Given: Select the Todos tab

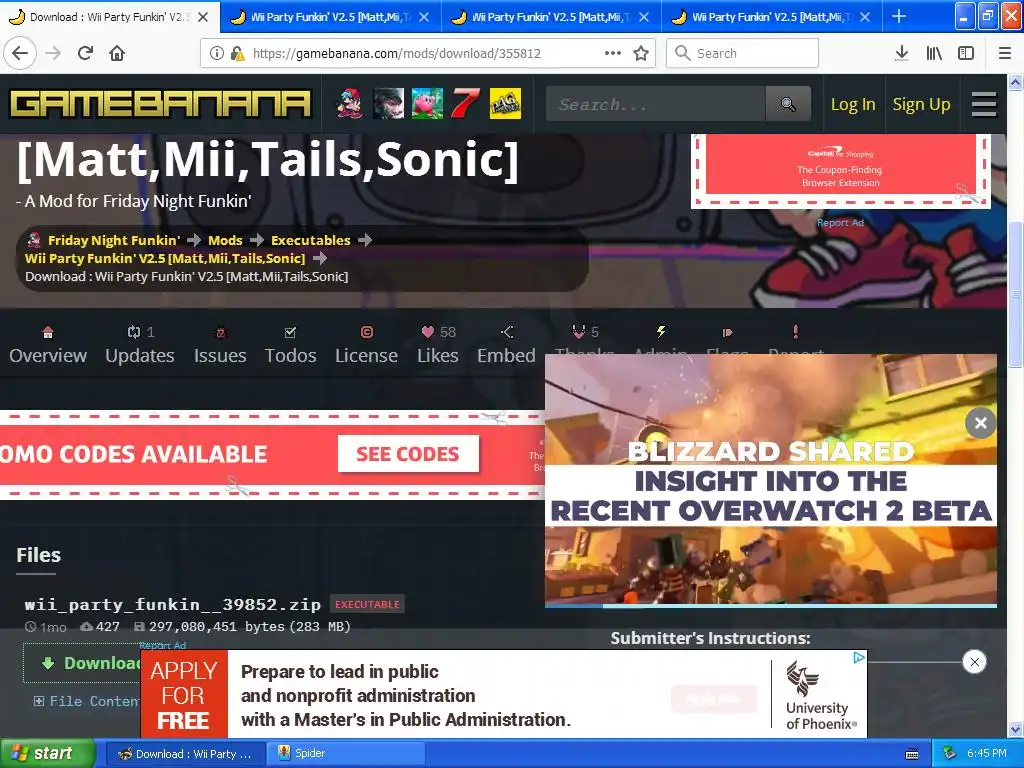Looking at the screenshot, I should click(291, 345).
